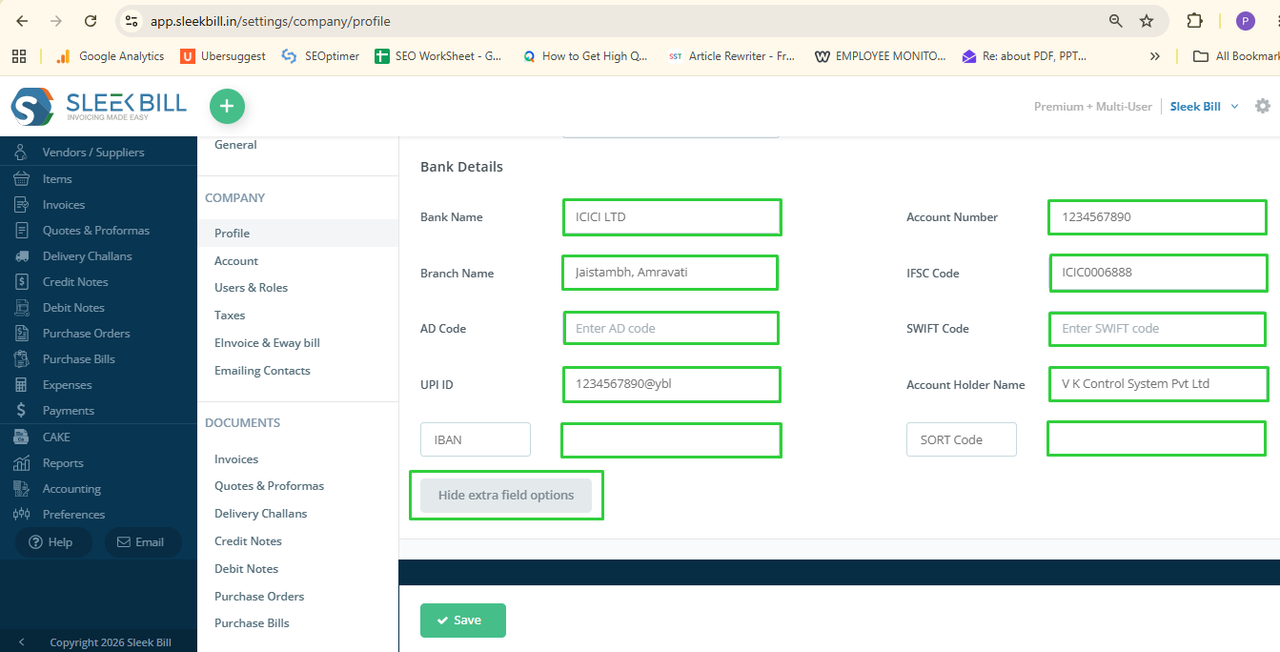Open the Profile settings page

click(x=232, y=233)
